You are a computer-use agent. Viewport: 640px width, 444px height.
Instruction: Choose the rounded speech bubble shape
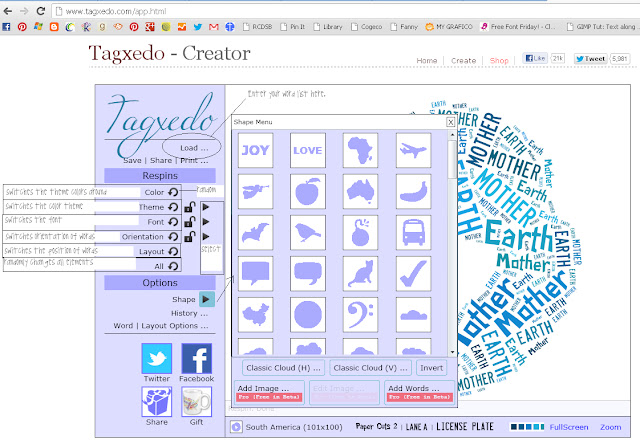(x=308, y=273)
